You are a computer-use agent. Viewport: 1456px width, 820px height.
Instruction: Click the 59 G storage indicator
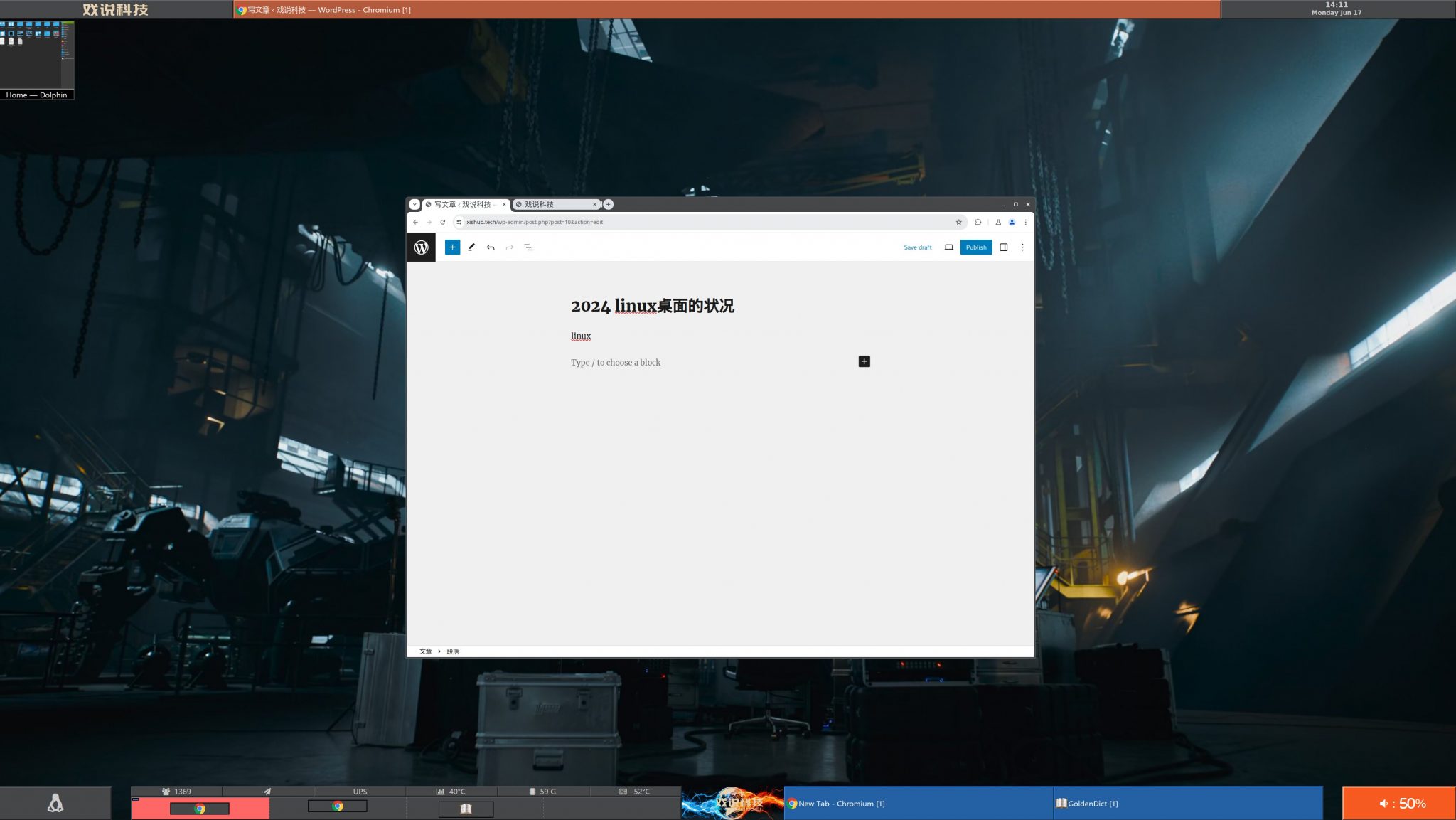(543, 791)
